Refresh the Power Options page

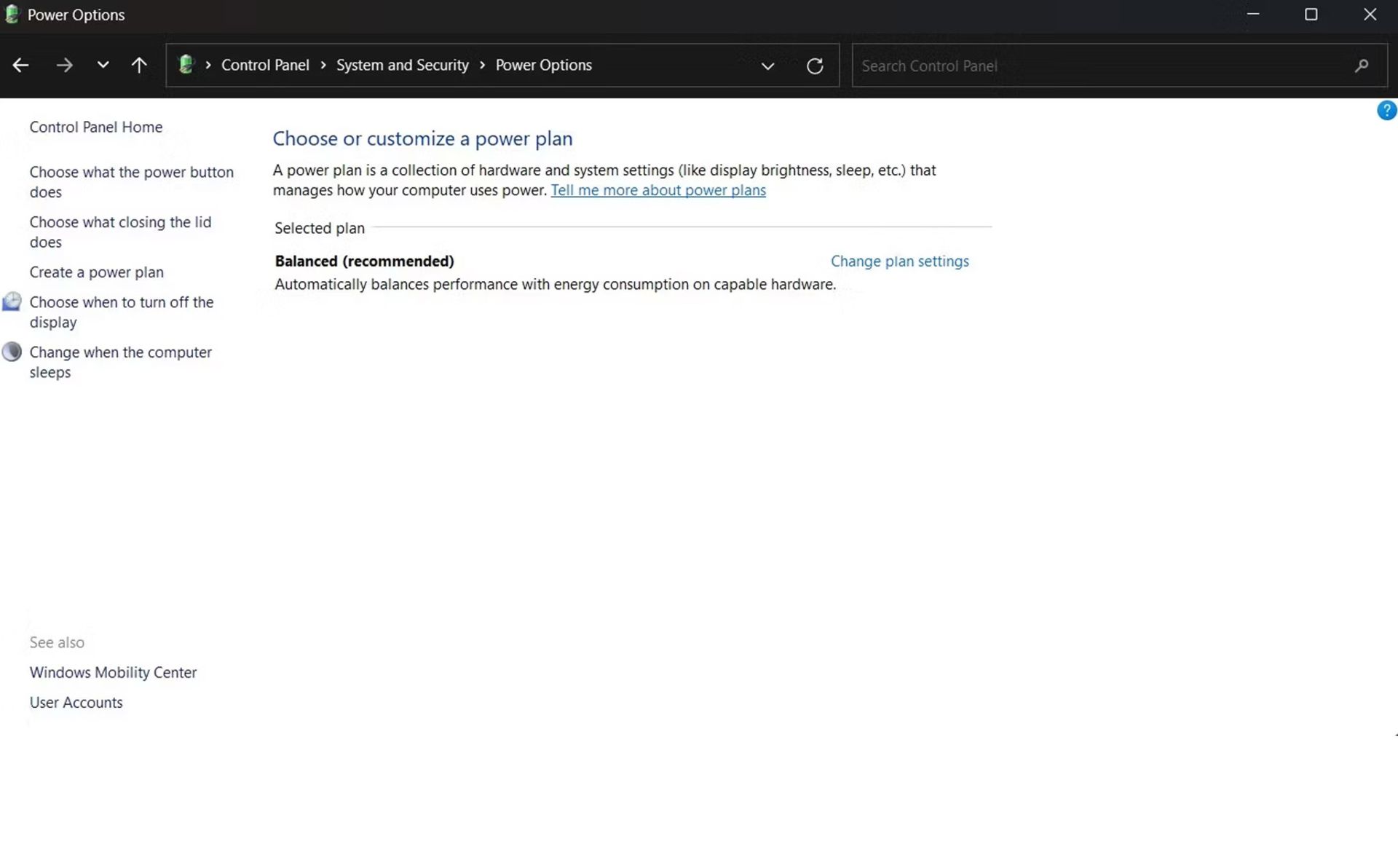(815, 66)
